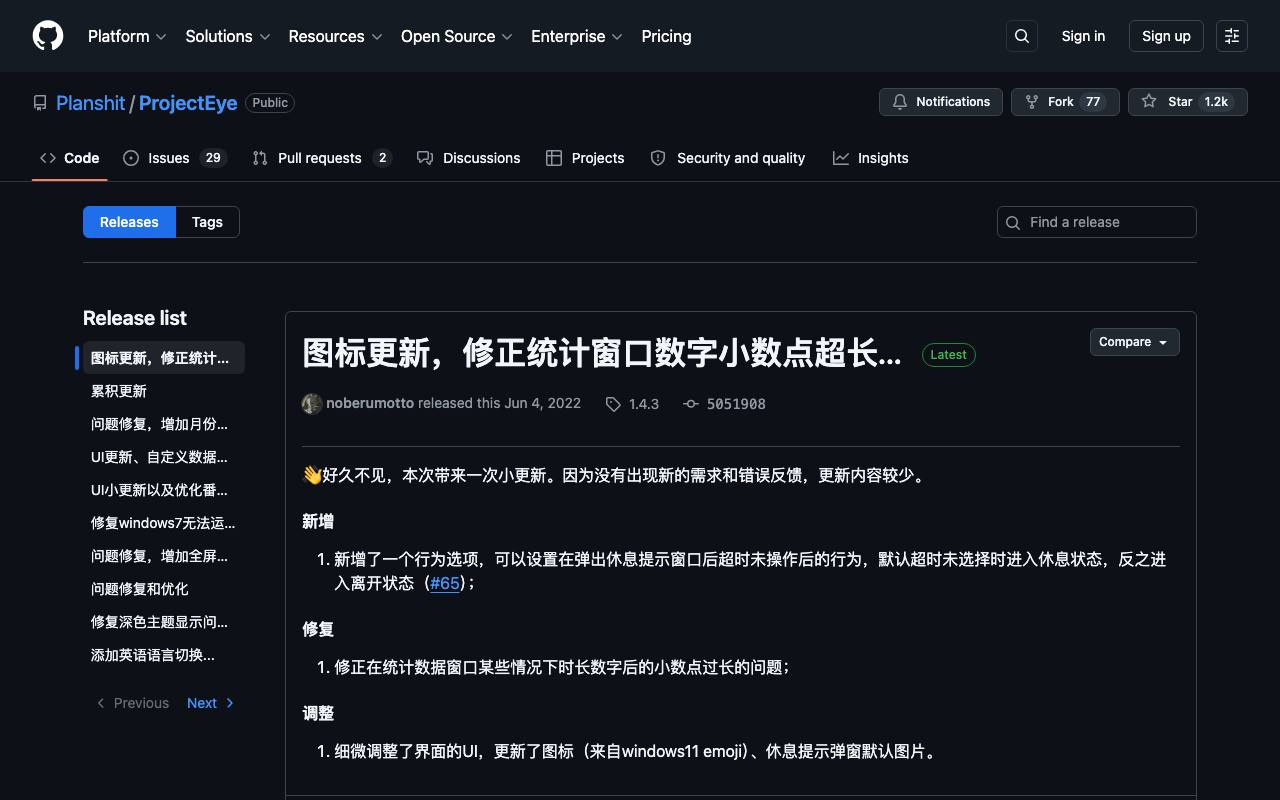This screenshot has width=1280, height=800.
Task: Click the GitHub logo icon
Action: (x=48, y=36)
